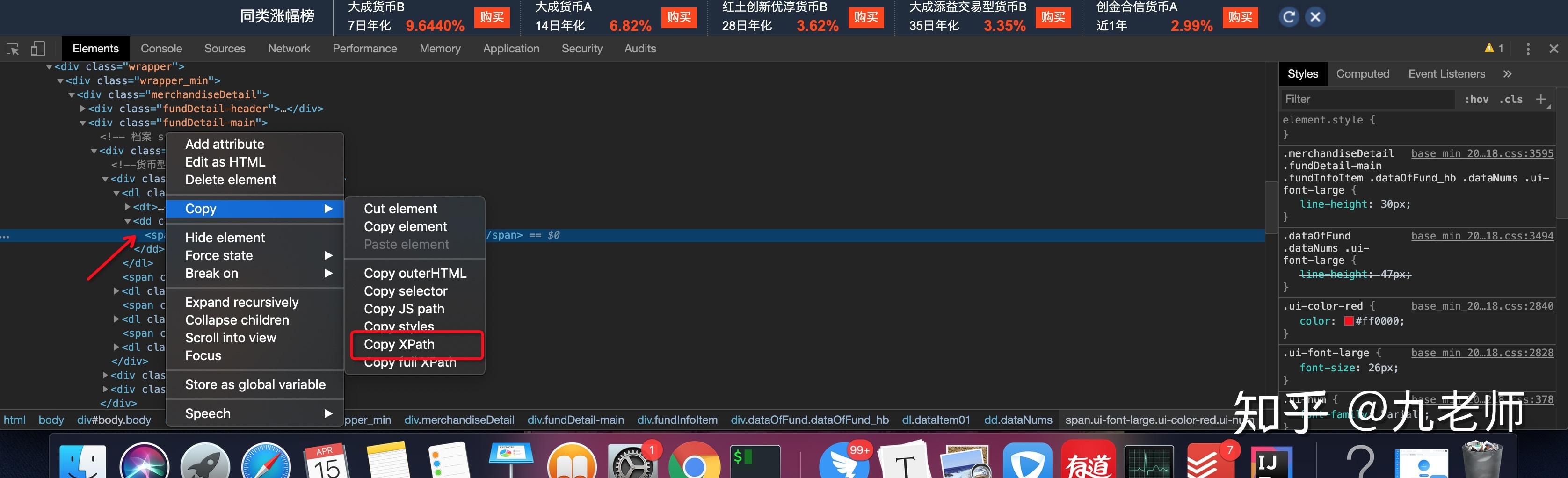The width and height of the screenshot is (1568, 478).
Task: Click the plus icon to add new style rule
Action: click(x=1541, y=99)
